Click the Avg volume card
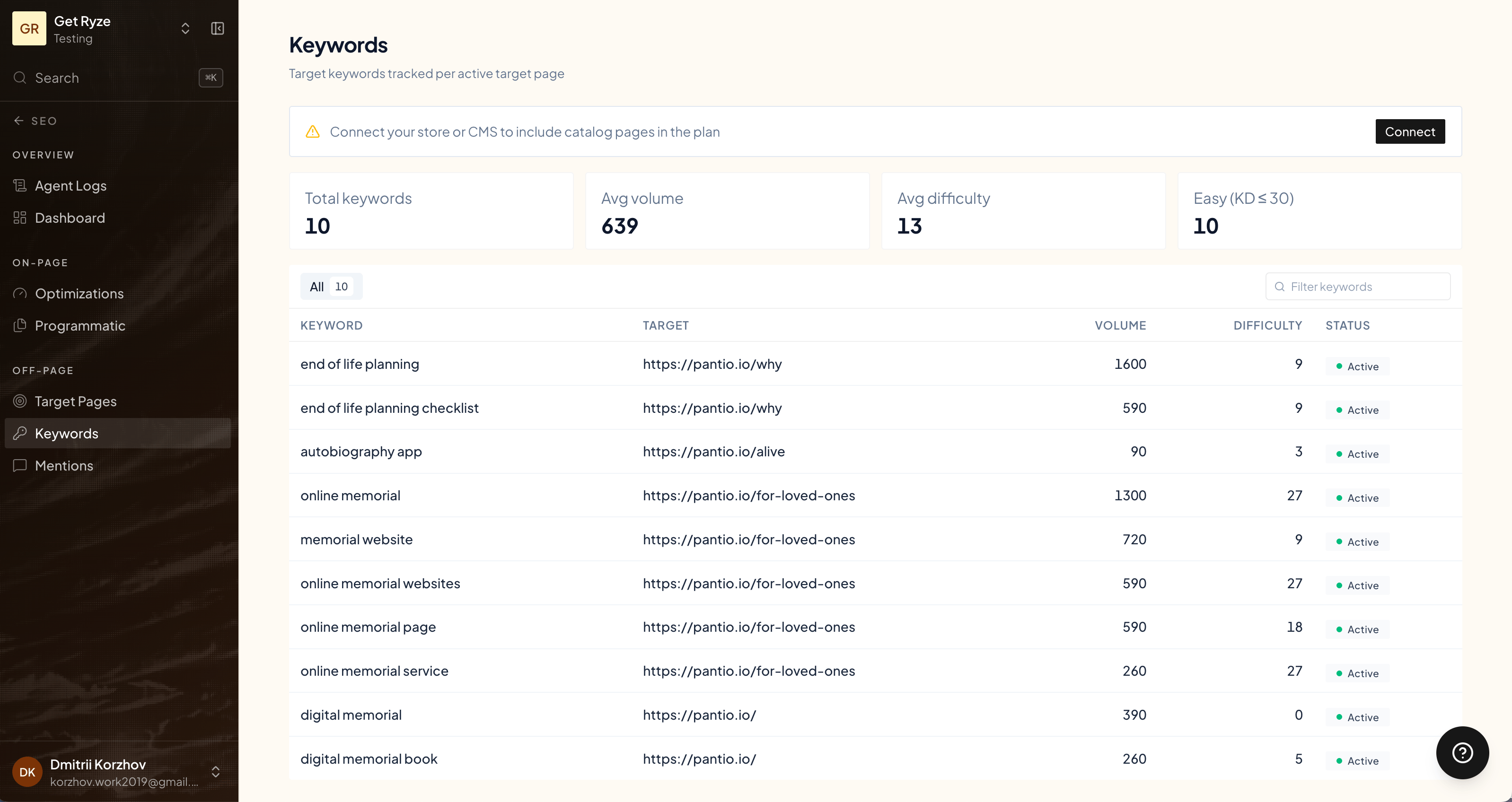Viewport: 1512px width, 802px height. (727, 210)
